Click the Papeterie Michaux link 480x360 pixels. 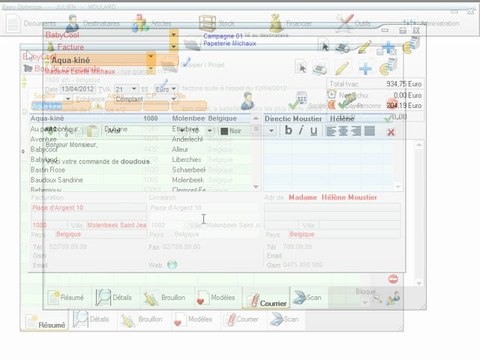click(230, 43)
